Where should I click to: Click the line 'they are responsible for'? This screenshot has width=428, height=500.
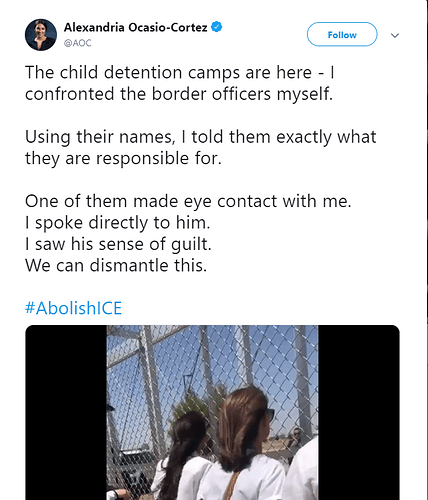click(x=123, y=158)
